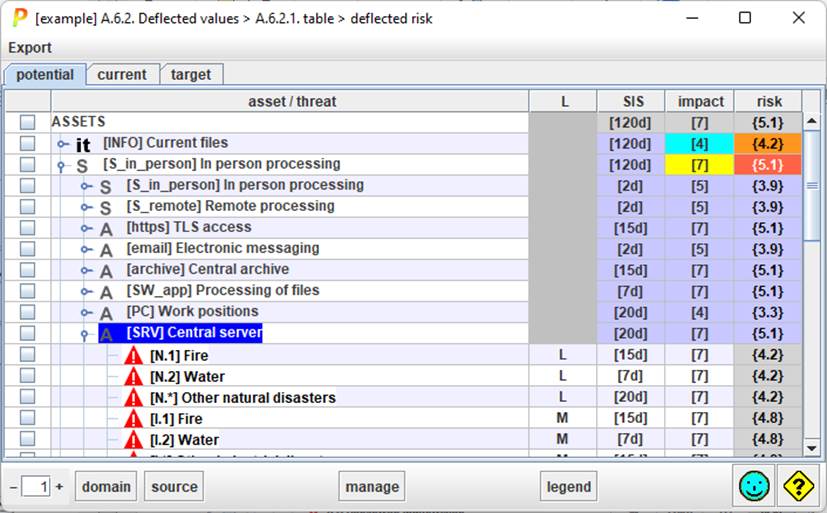This screenshot has width=827, height=513.
Task: Tick the checkbox for [https] TLS access
Action: click(x=27, y=228)
